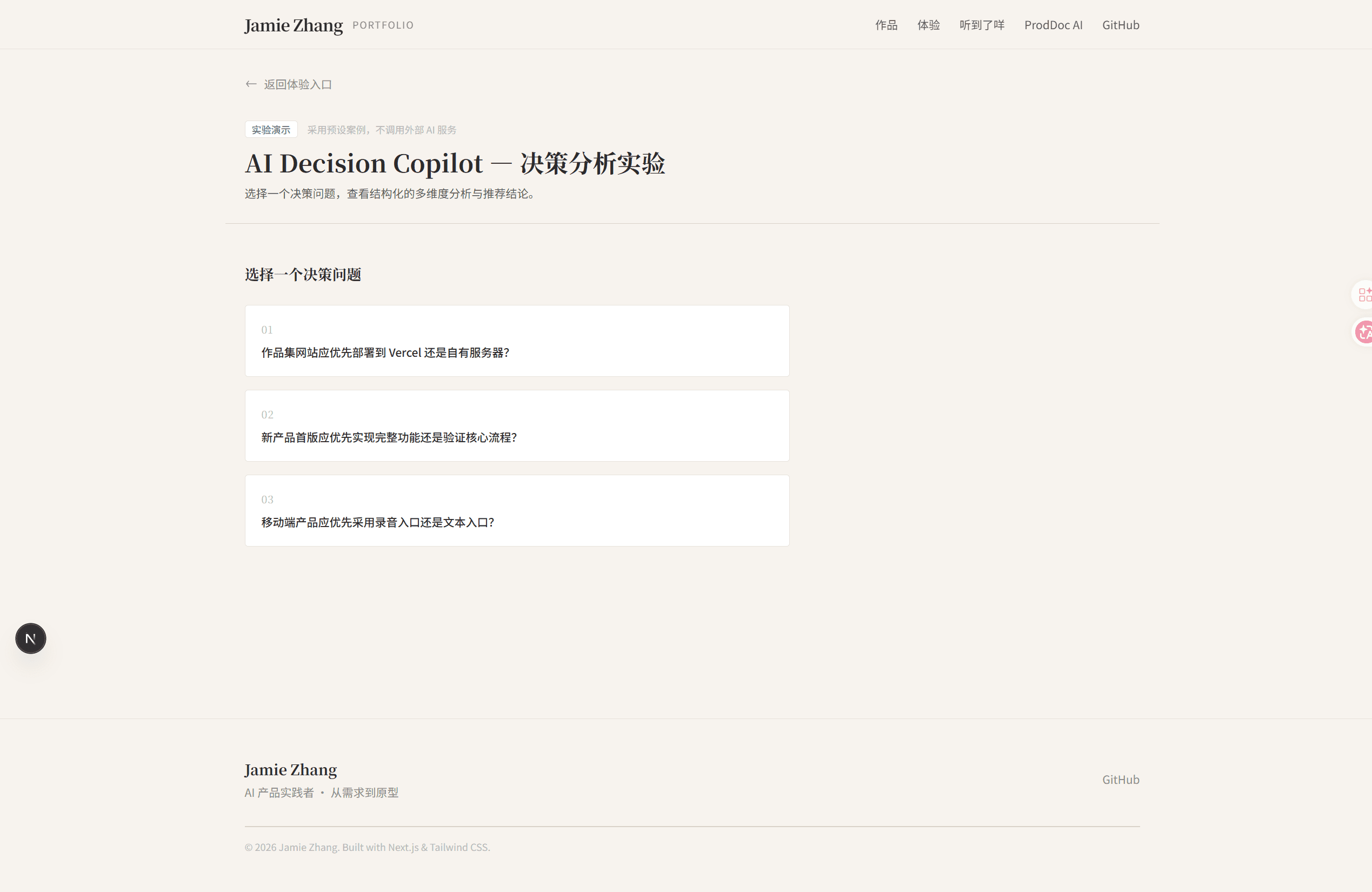
Task: Click the copyright line in the footer
Action: pyautogui.click(x=367, y=847)
